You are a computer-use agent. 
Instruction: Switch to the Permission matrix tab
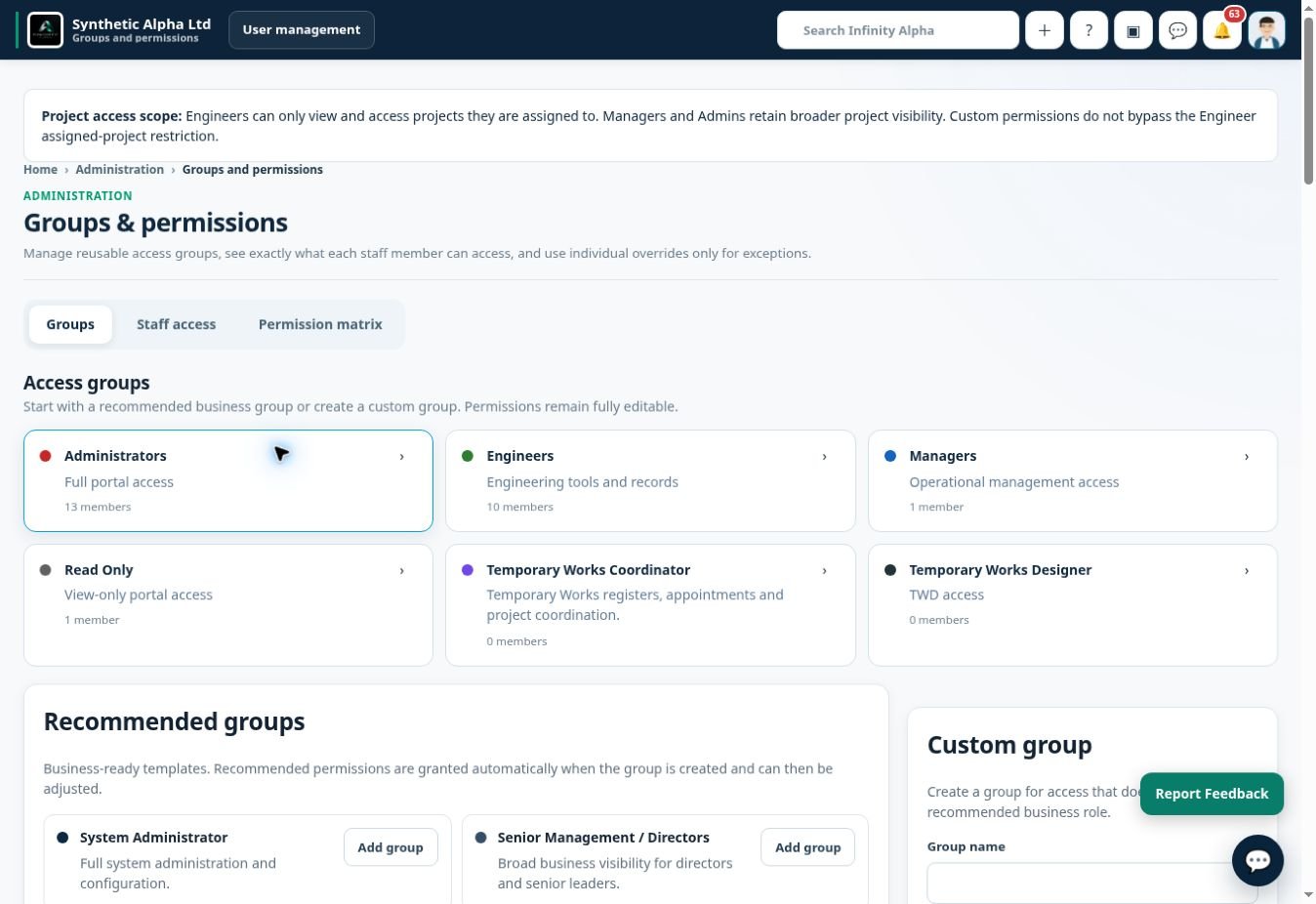320,324
